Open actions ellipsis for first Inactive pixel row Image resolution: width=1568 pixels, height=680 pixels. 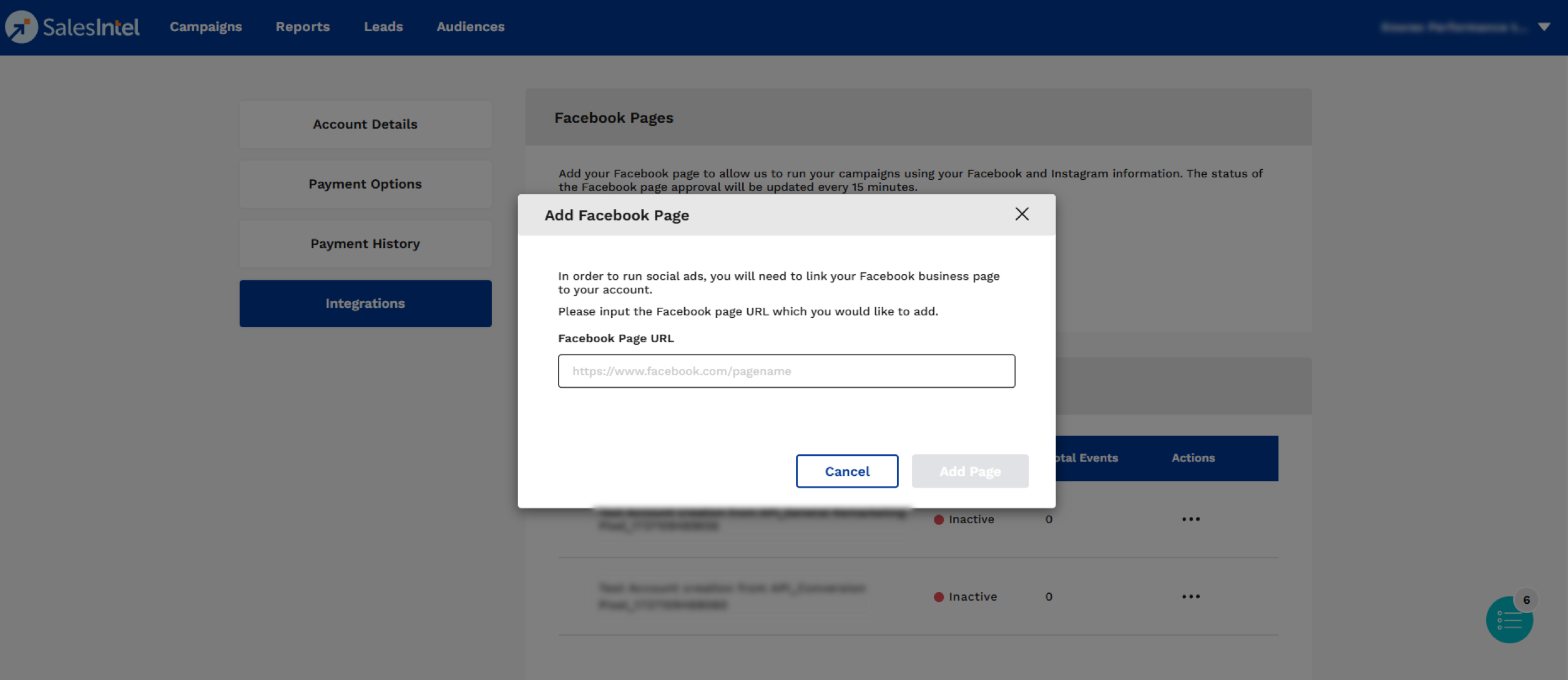(x=1192, y=518)
